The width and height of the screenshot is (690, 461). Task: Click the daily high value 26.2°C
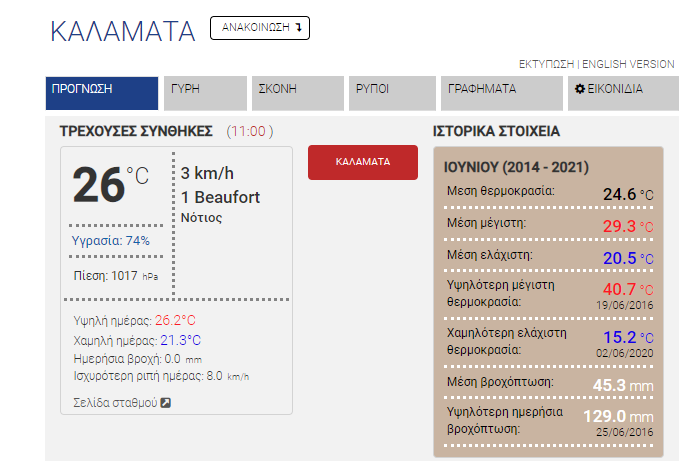point(175,320)
